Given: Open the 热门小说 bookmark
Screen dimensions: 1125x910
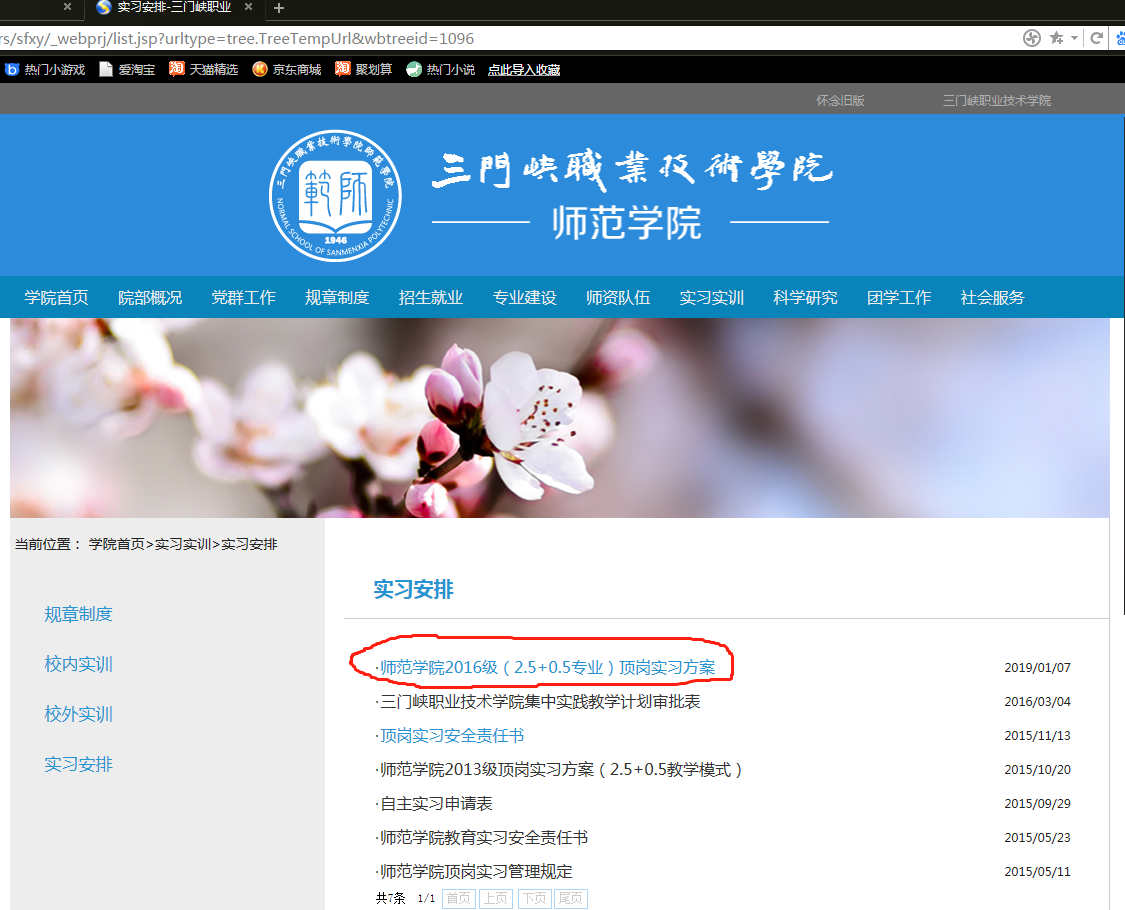Looking at the screenshot, I should pyautogui.click(x=441, y=70).
